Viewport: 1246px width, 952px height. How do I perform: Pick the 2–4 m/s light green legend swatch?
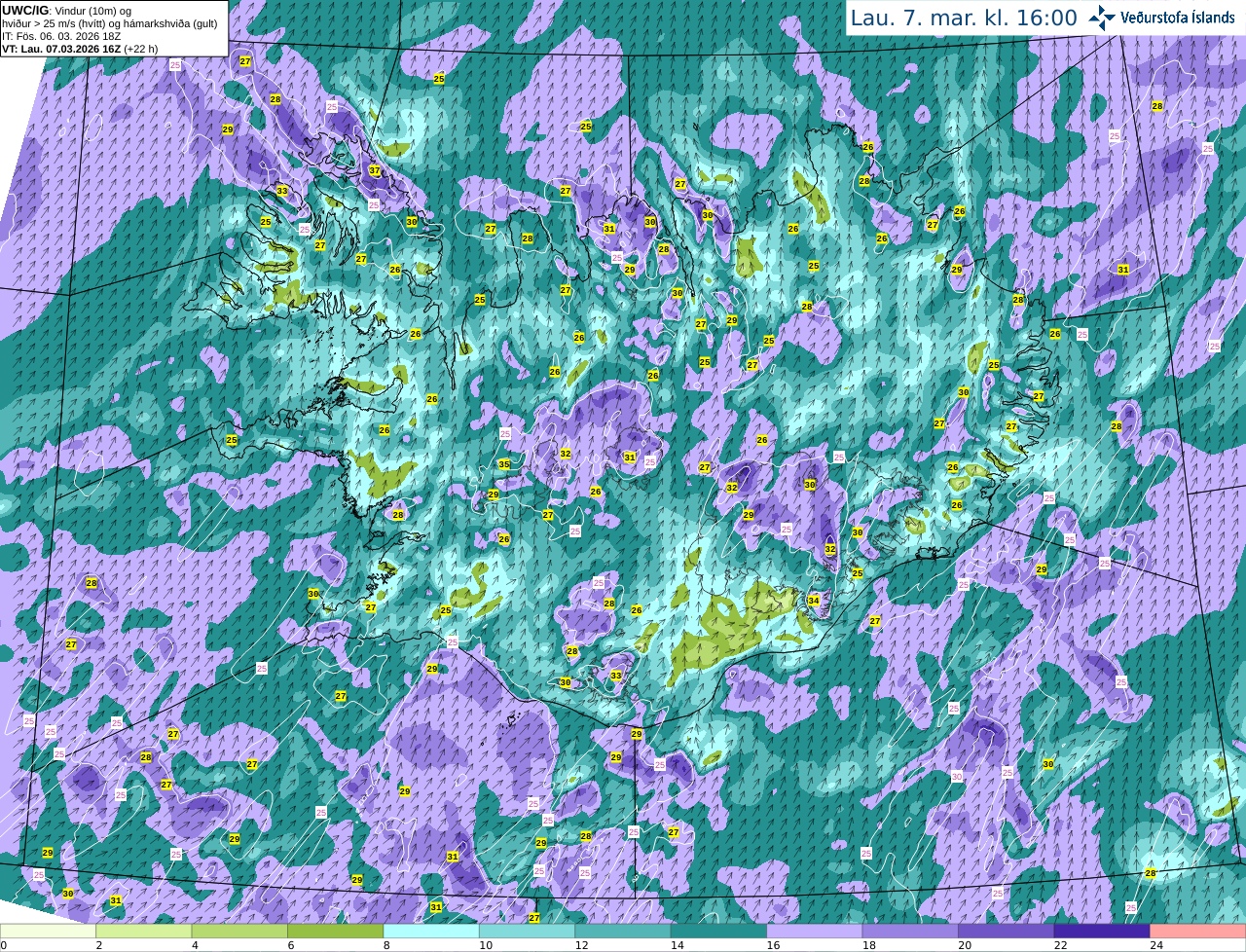144,932
